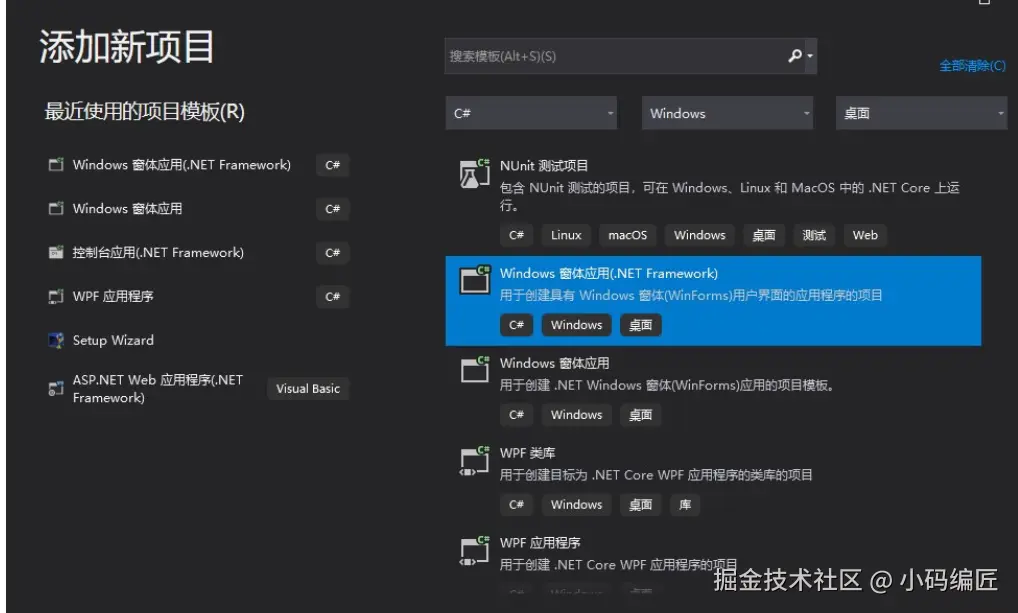Click the search magnifier icon
This screenshot has height=613, width=1018.
point(795,56)
